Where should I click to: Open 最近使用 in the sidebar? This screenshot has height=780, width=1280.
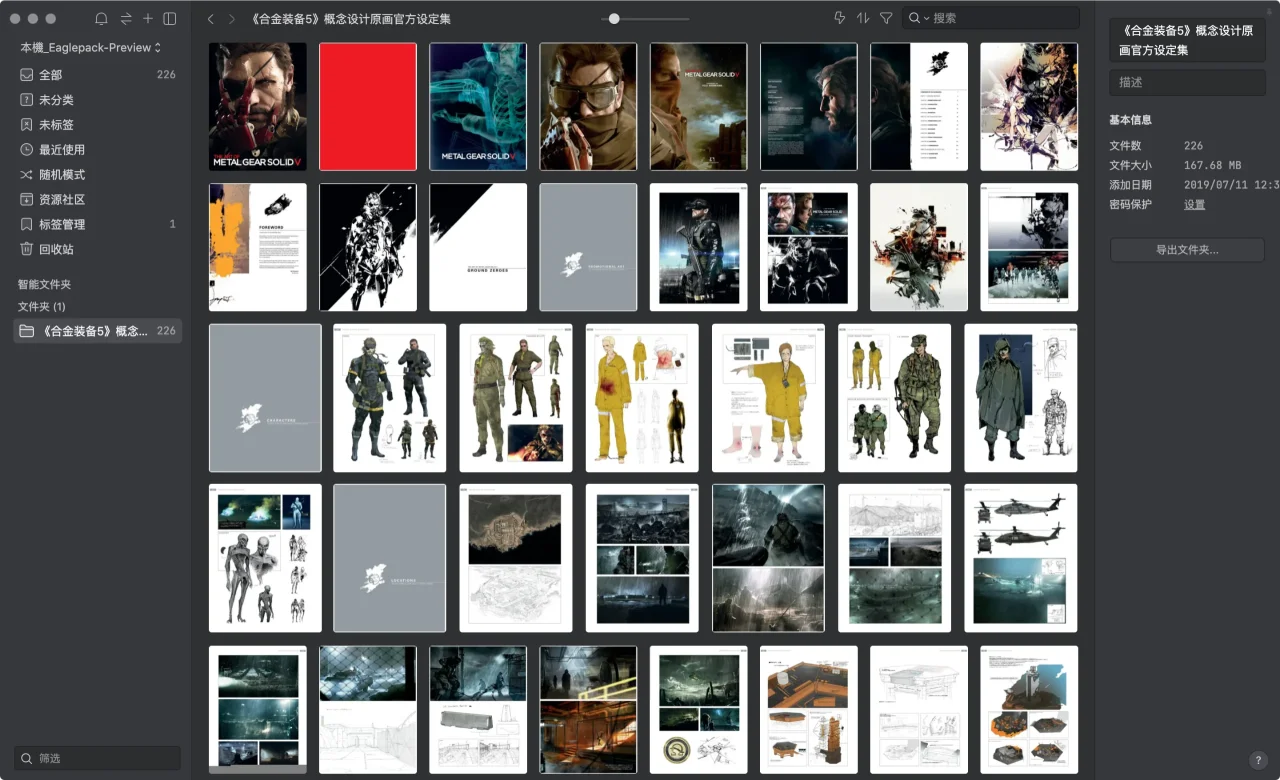[x=97, y=150]
